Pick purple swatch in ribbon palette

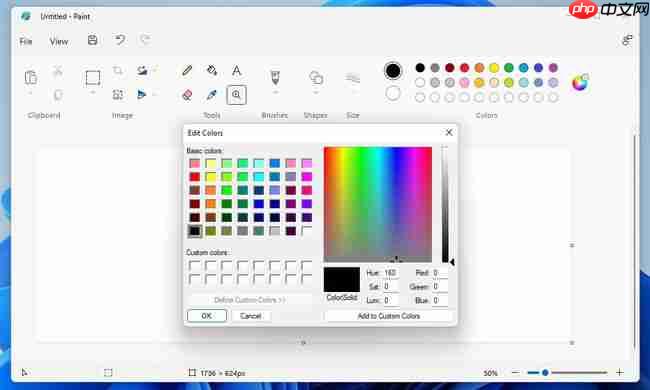[553, 68]
